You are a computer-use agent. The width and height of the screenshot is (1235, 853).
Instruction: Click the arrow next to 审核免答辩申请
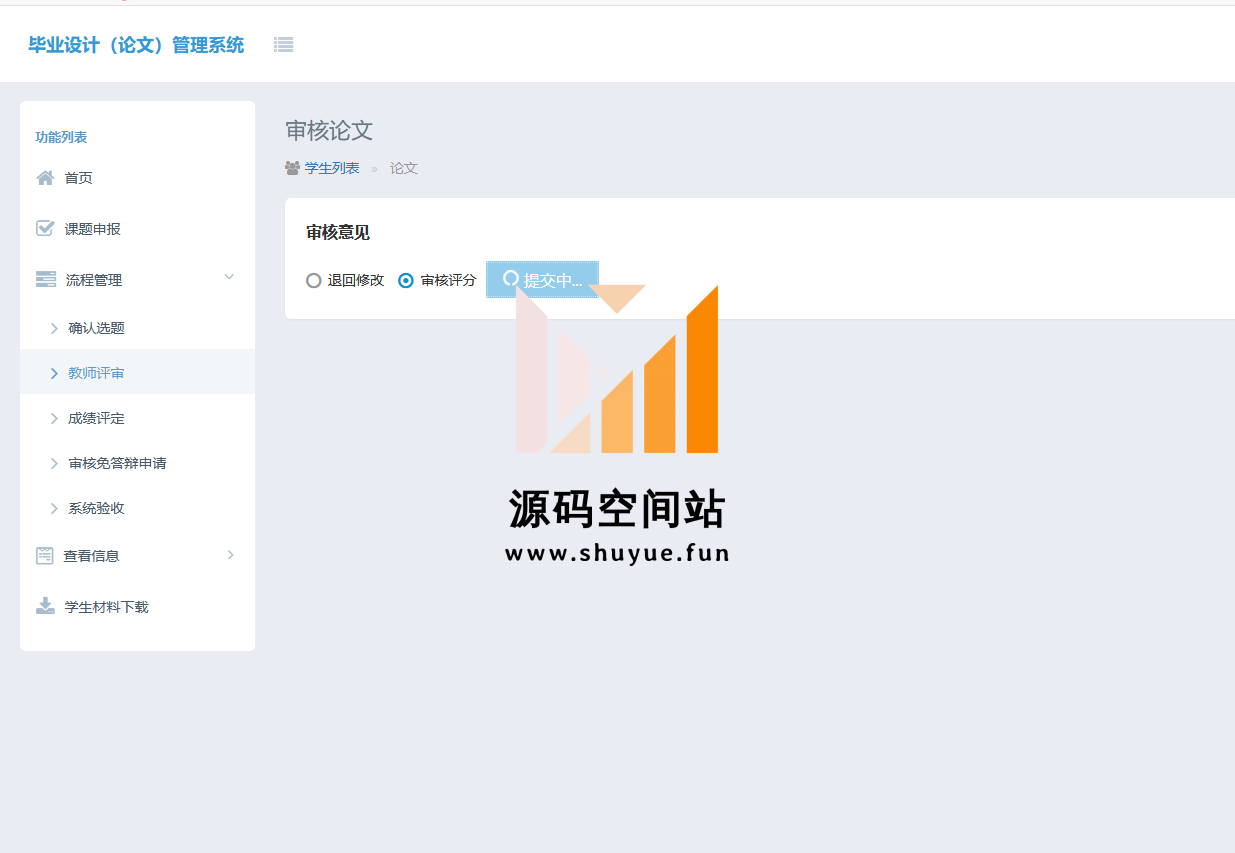(x=54, y=463)
